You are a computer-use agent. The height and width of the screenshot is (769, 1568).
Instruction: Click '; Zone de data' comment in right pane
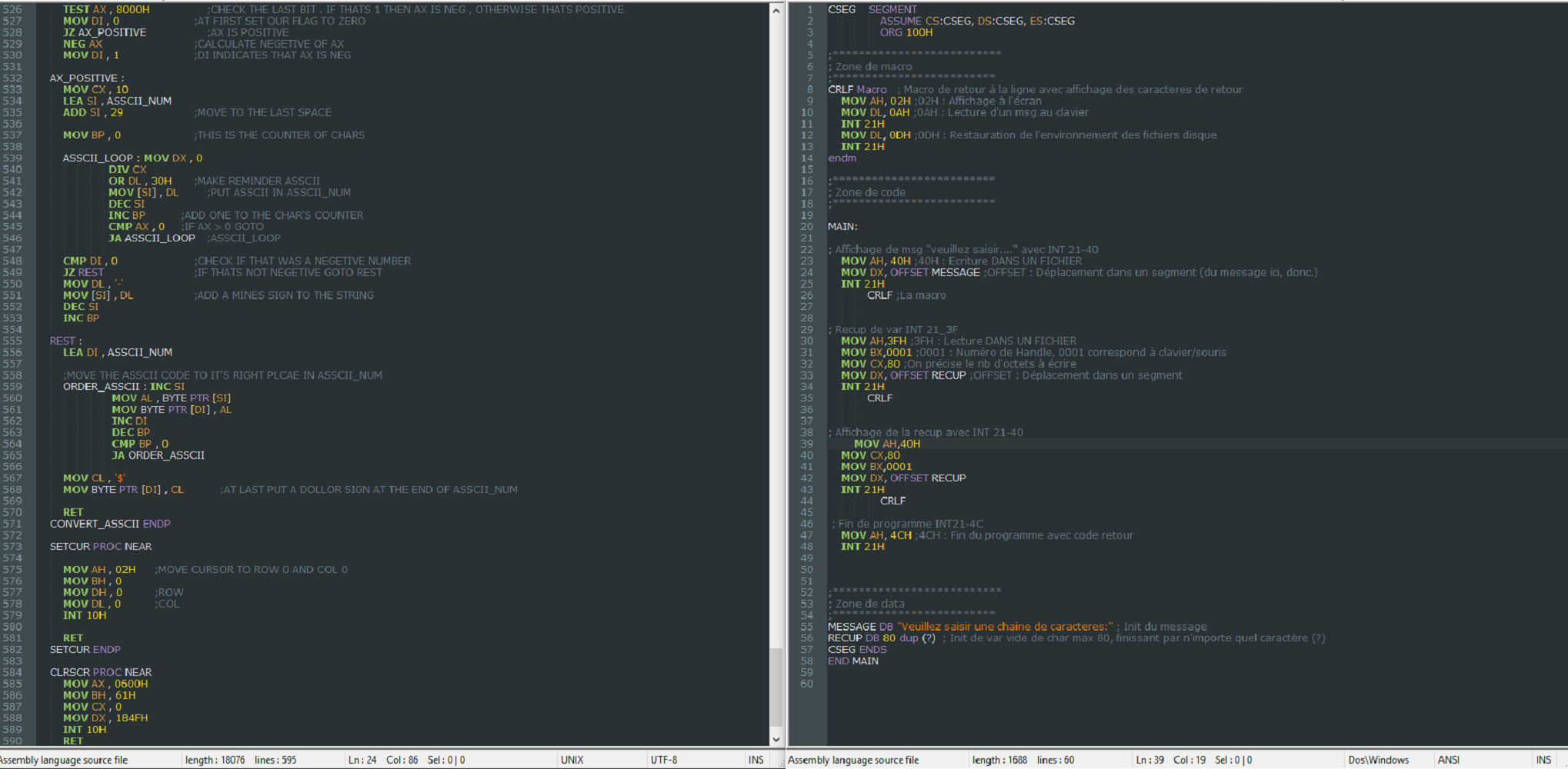coord(866,604)
